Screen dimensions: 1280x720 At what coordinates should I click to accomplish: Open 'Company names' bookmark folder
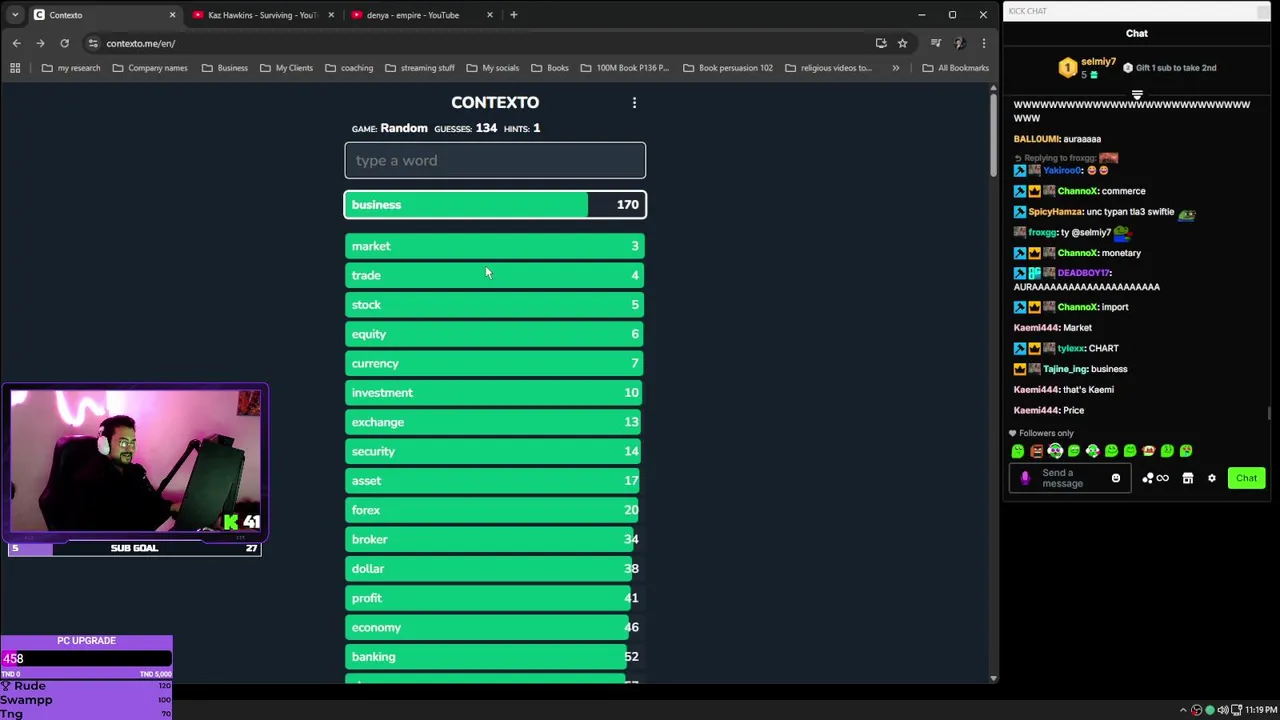[150, 68]
